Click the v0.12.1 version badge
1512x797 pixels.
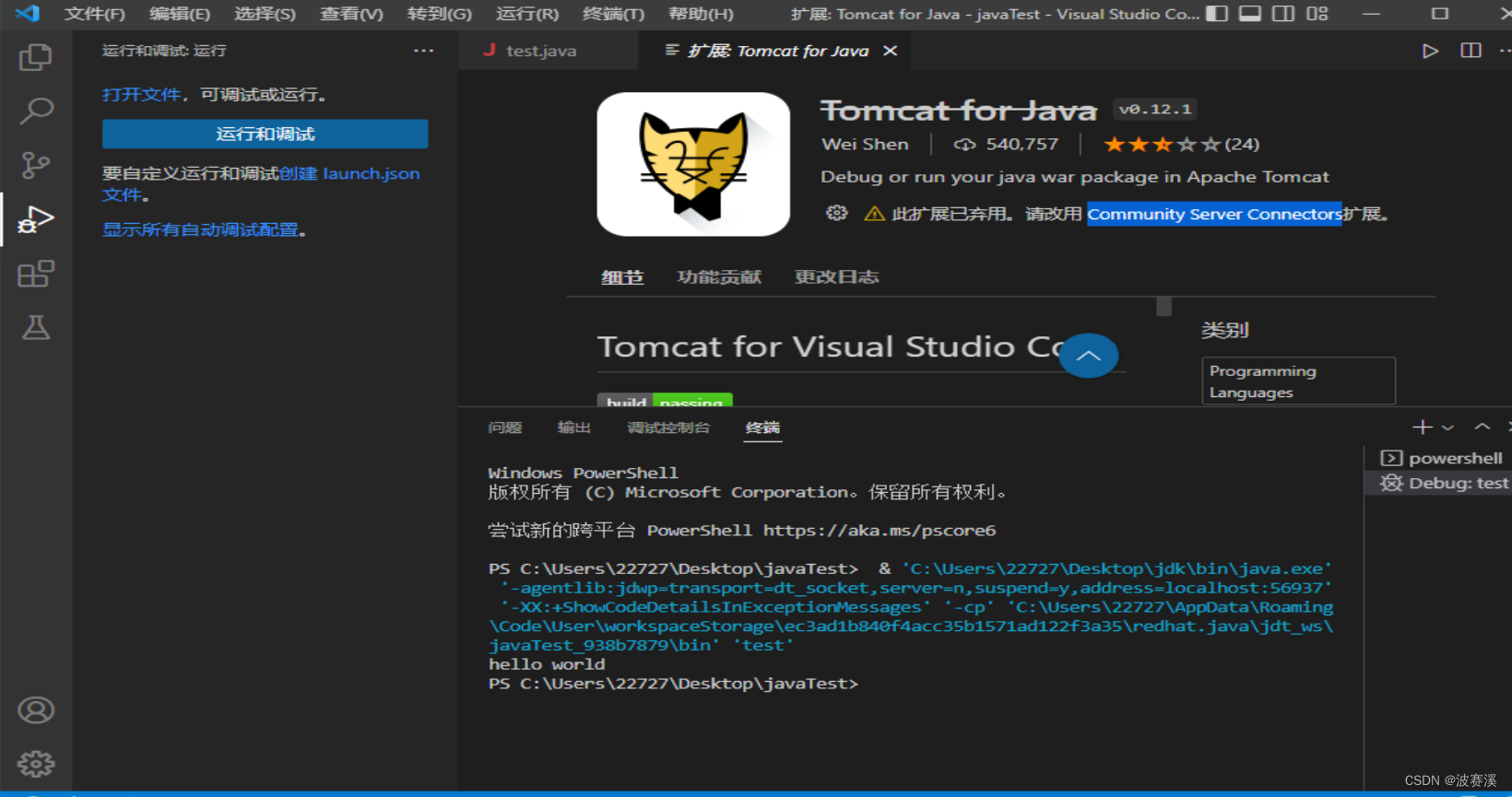coord(1154,110)
